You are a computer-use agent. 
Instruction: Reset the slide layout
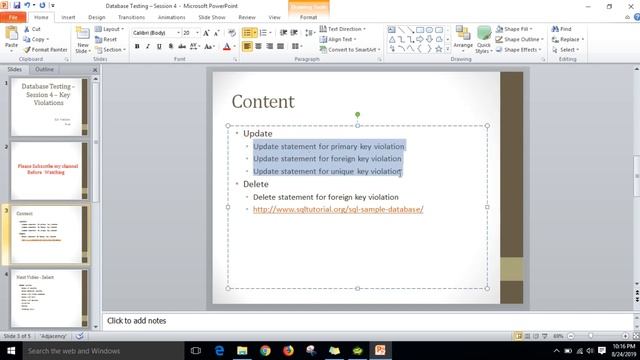click(106, 39)
